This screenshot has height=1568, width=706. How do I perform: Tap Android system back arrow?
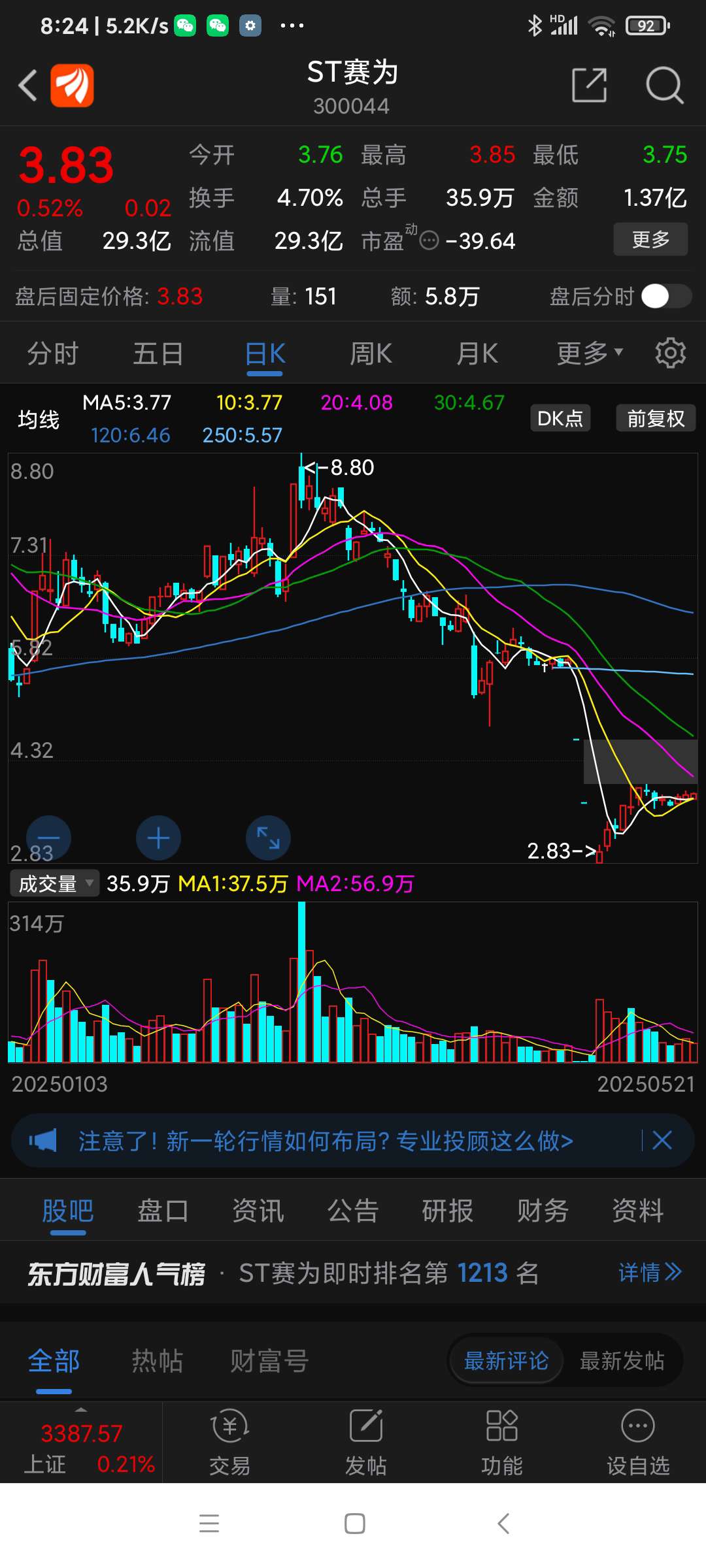[x=503, y=1524]
